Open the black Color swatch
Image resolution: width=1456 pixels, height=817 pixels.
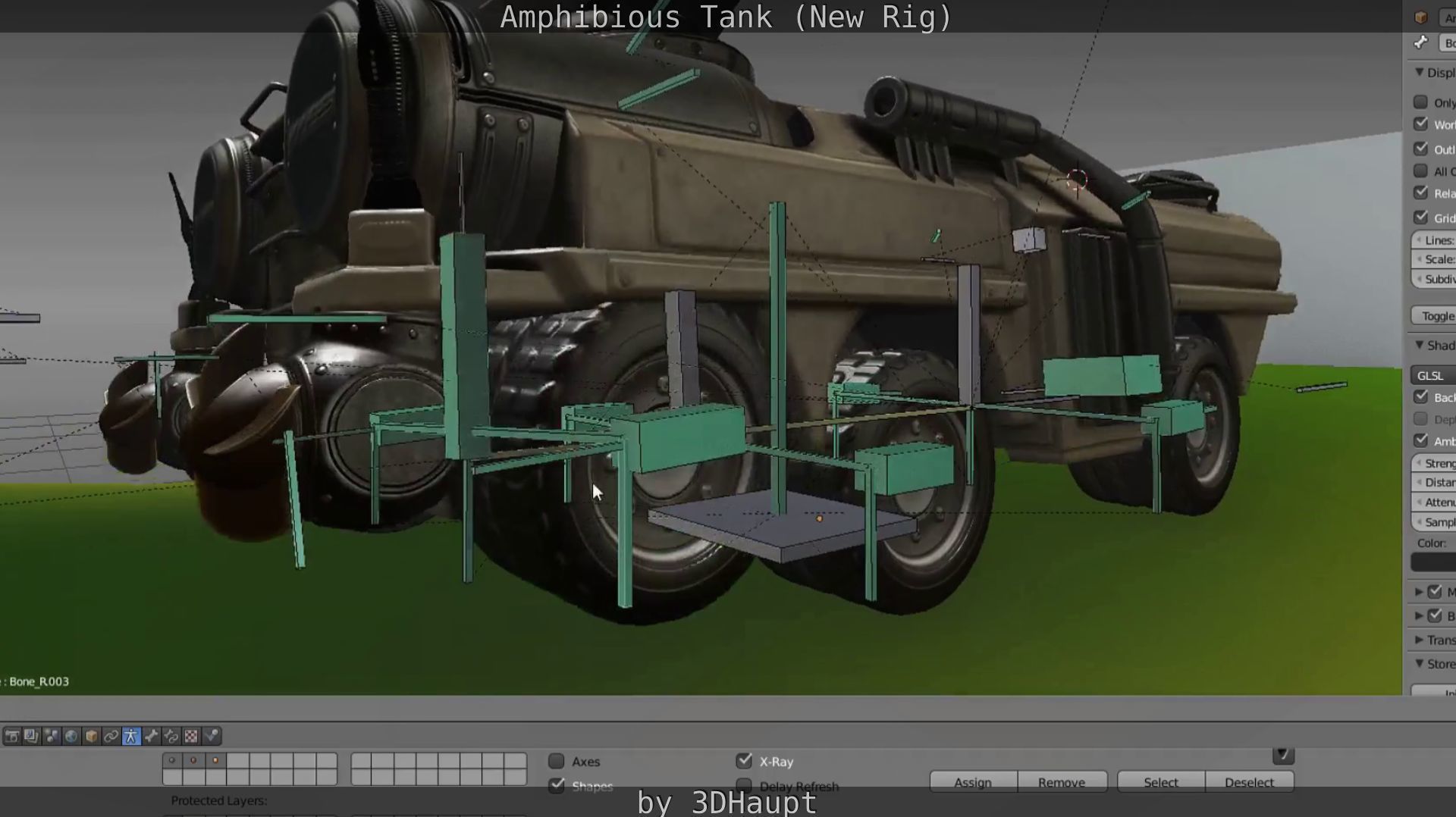[1433, 562]
